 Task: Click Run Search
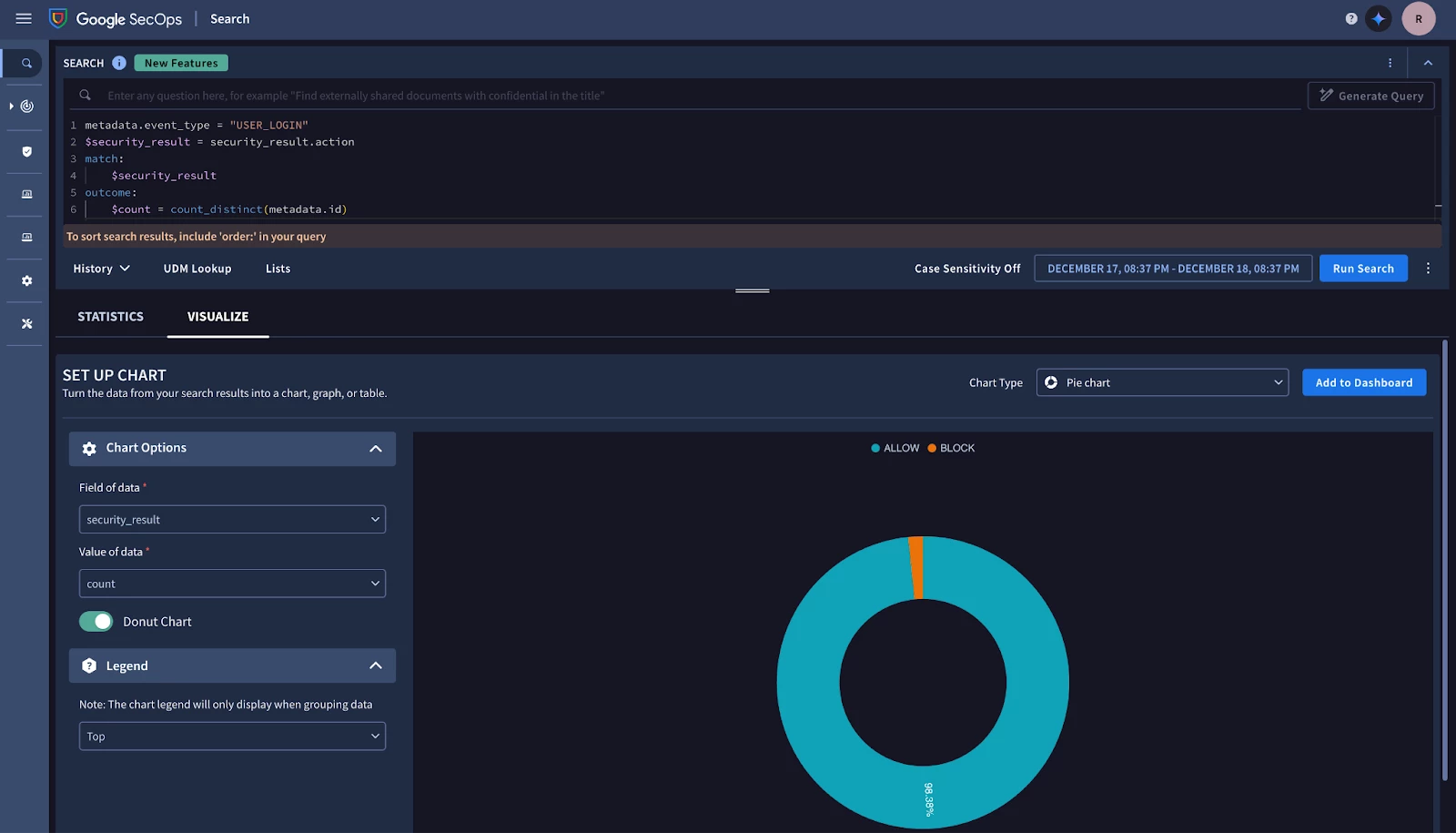(1363, 269)
